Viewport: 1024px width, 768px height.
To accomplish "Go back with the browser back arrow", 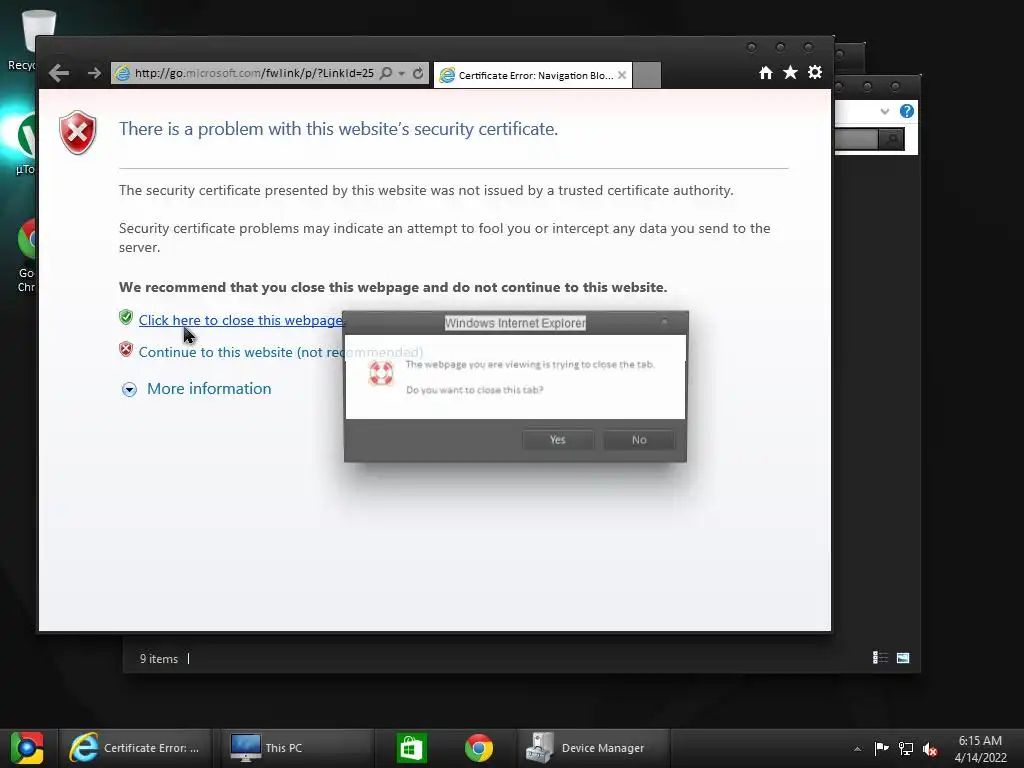I will coord(59,73).
